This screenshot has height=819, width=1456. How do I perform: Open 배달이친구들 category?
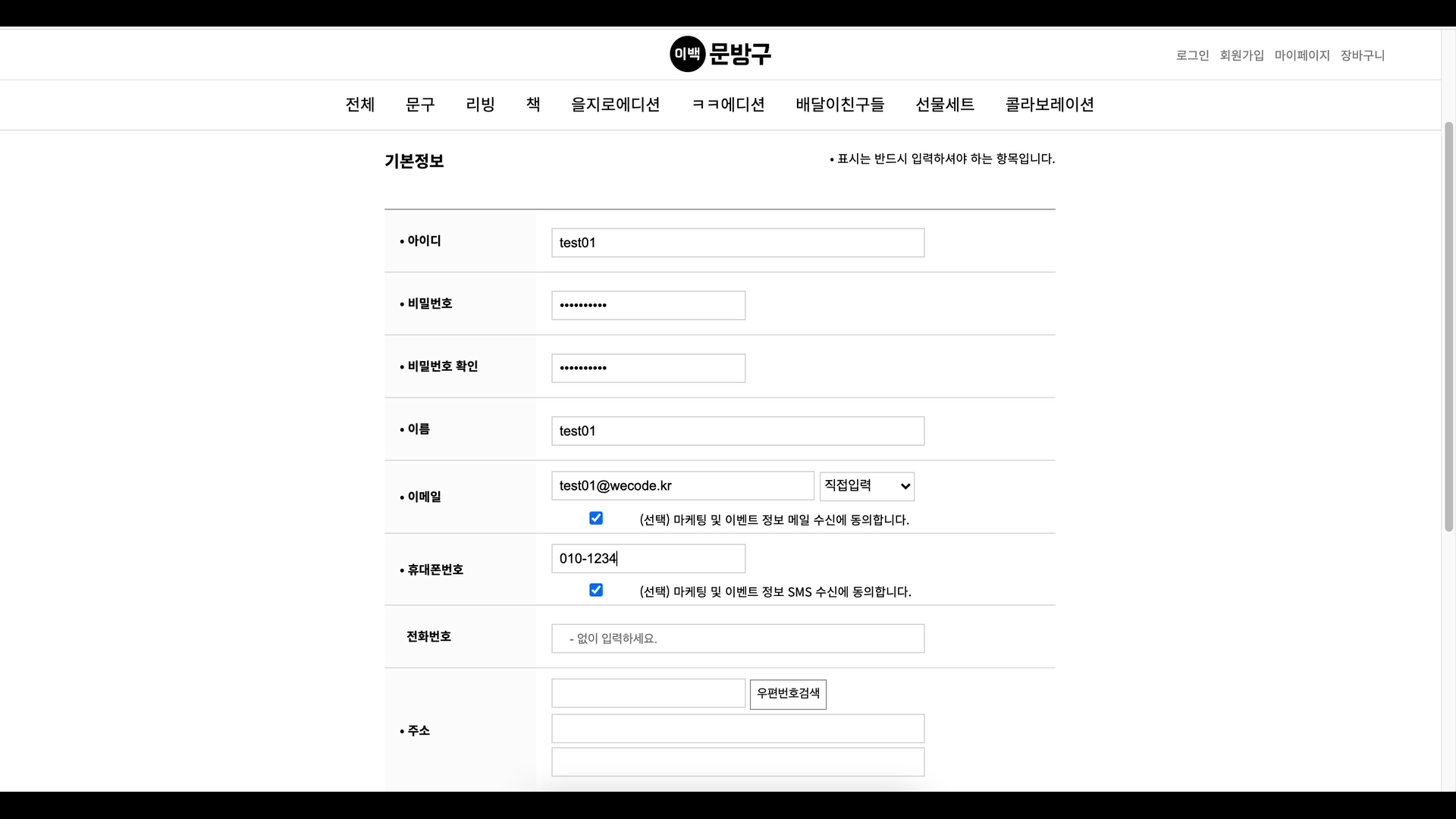click(839, 105)
